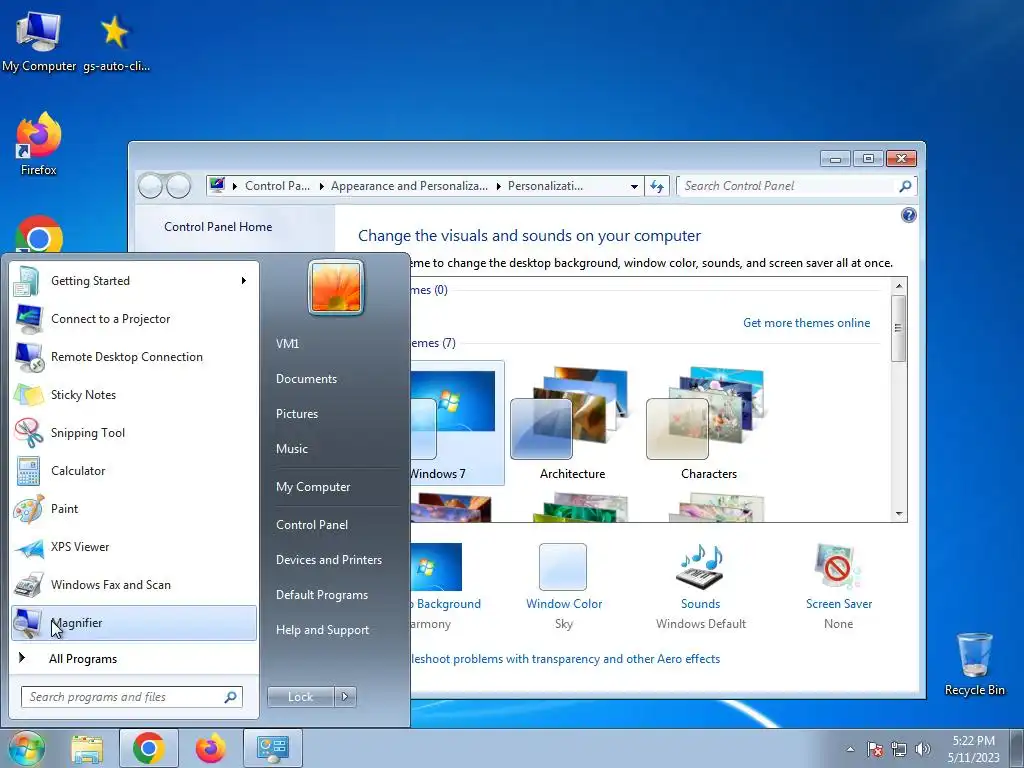Select the Firefox desktop shortcut

coord(39,144)
